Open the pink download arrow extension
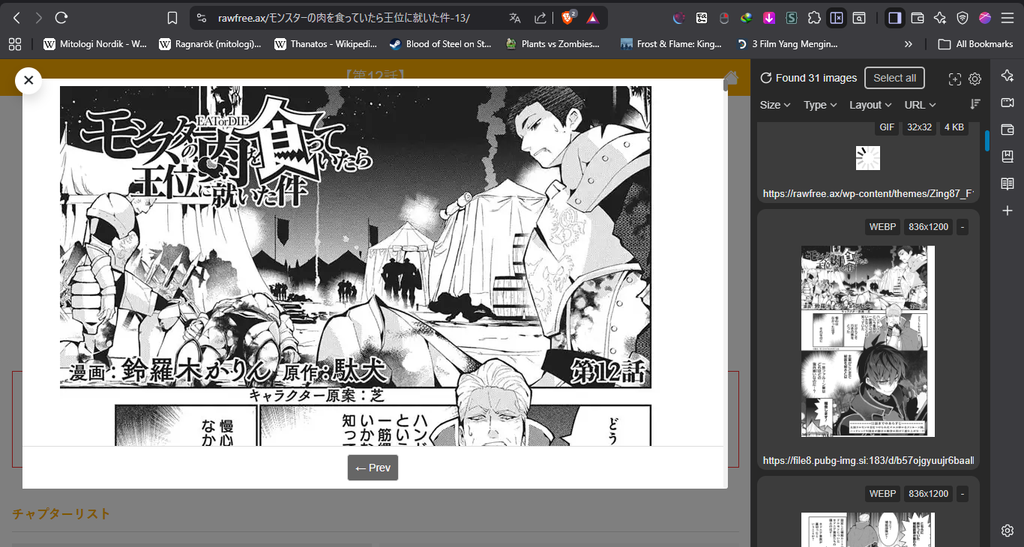Image resolution: width=1024 pixels, height=547 pixels. point(769,18)
